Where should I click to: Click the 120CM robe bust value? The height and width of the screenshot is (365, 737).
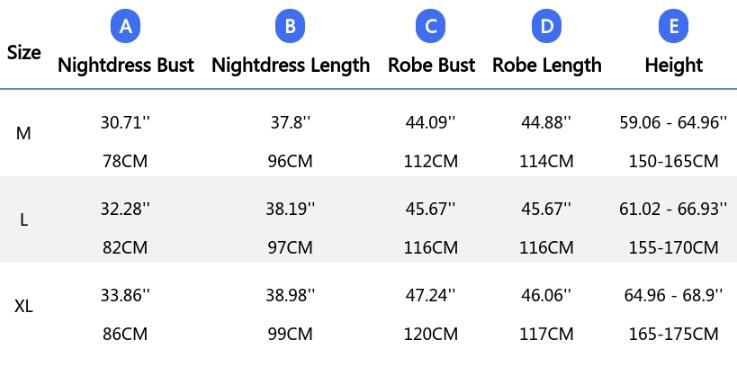coord(431,334)
